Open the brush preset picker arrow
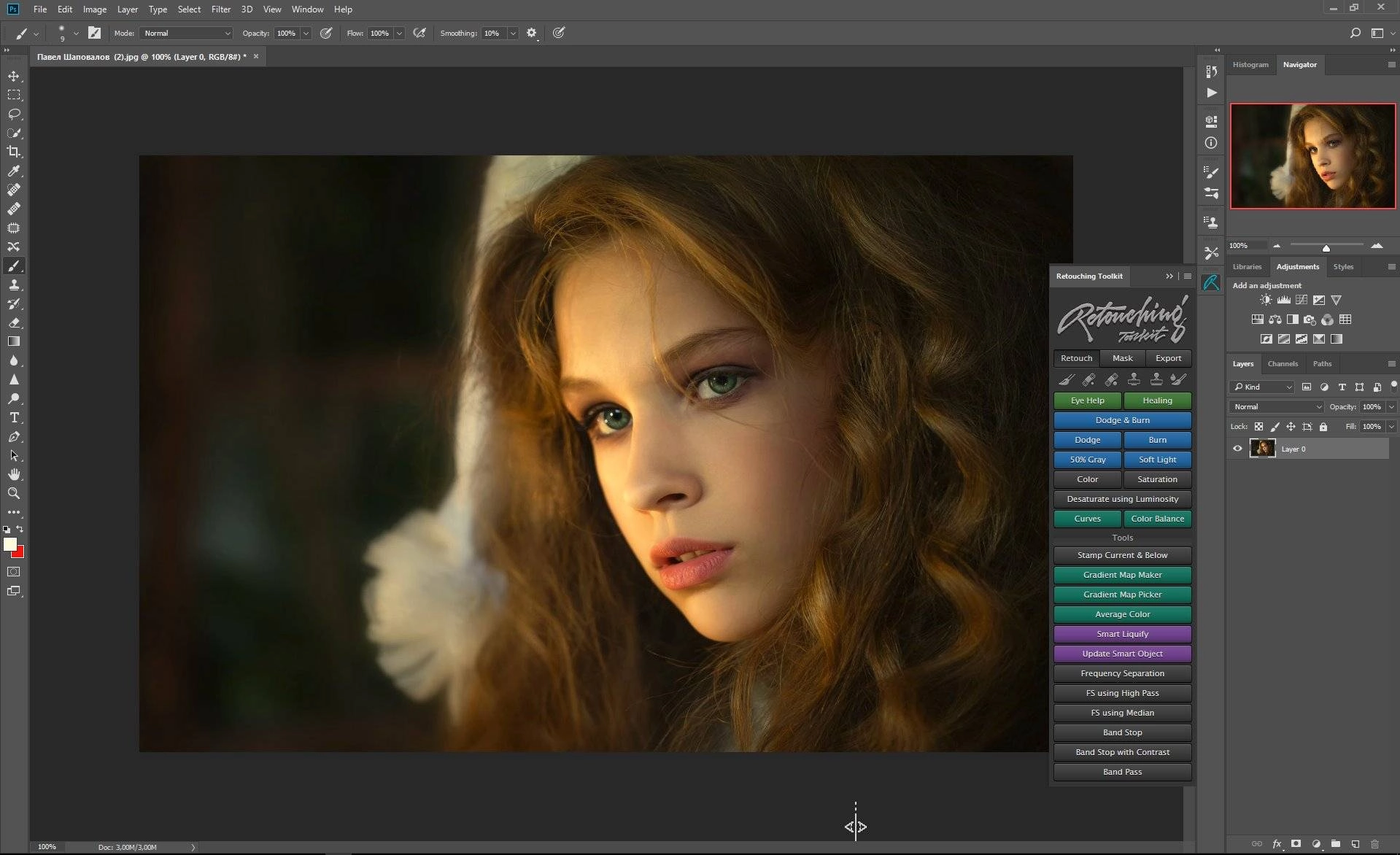The height and width of the screenshot is (855, 1400). click(x=76, y=33)
